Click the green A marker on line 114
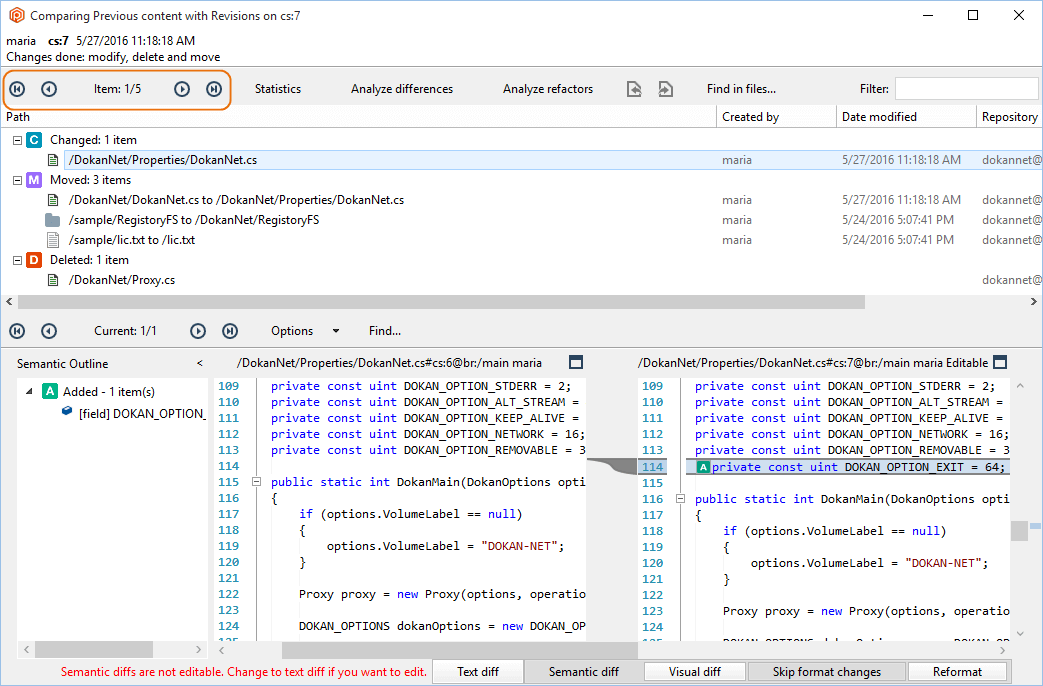Screen dimensions: 1043x686 click(x=703, y=467)
